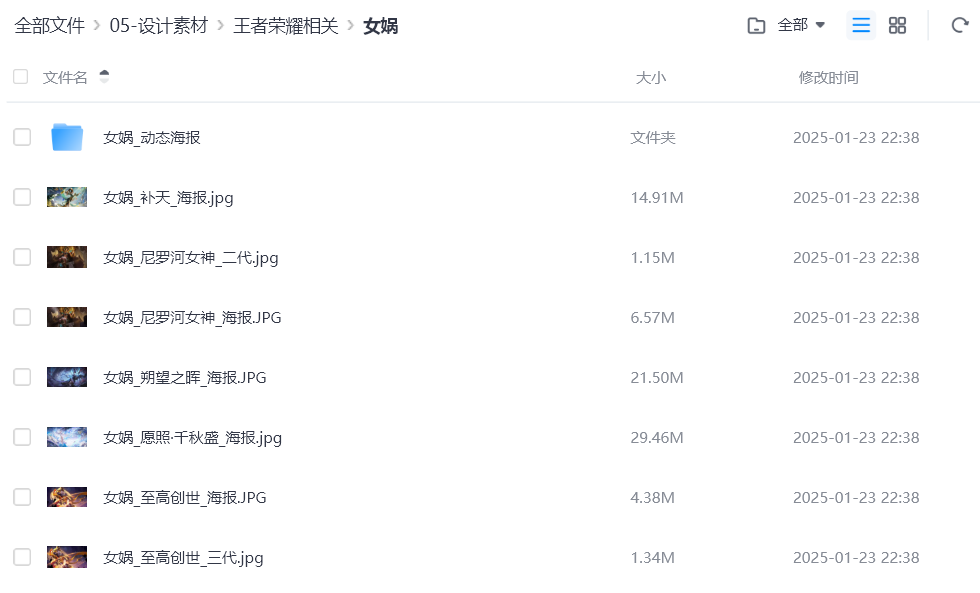Check the box for 女娲_动态海报
The width and height of the screenshot is (980, 593).
pyautogui.click(x=22, y=137)
